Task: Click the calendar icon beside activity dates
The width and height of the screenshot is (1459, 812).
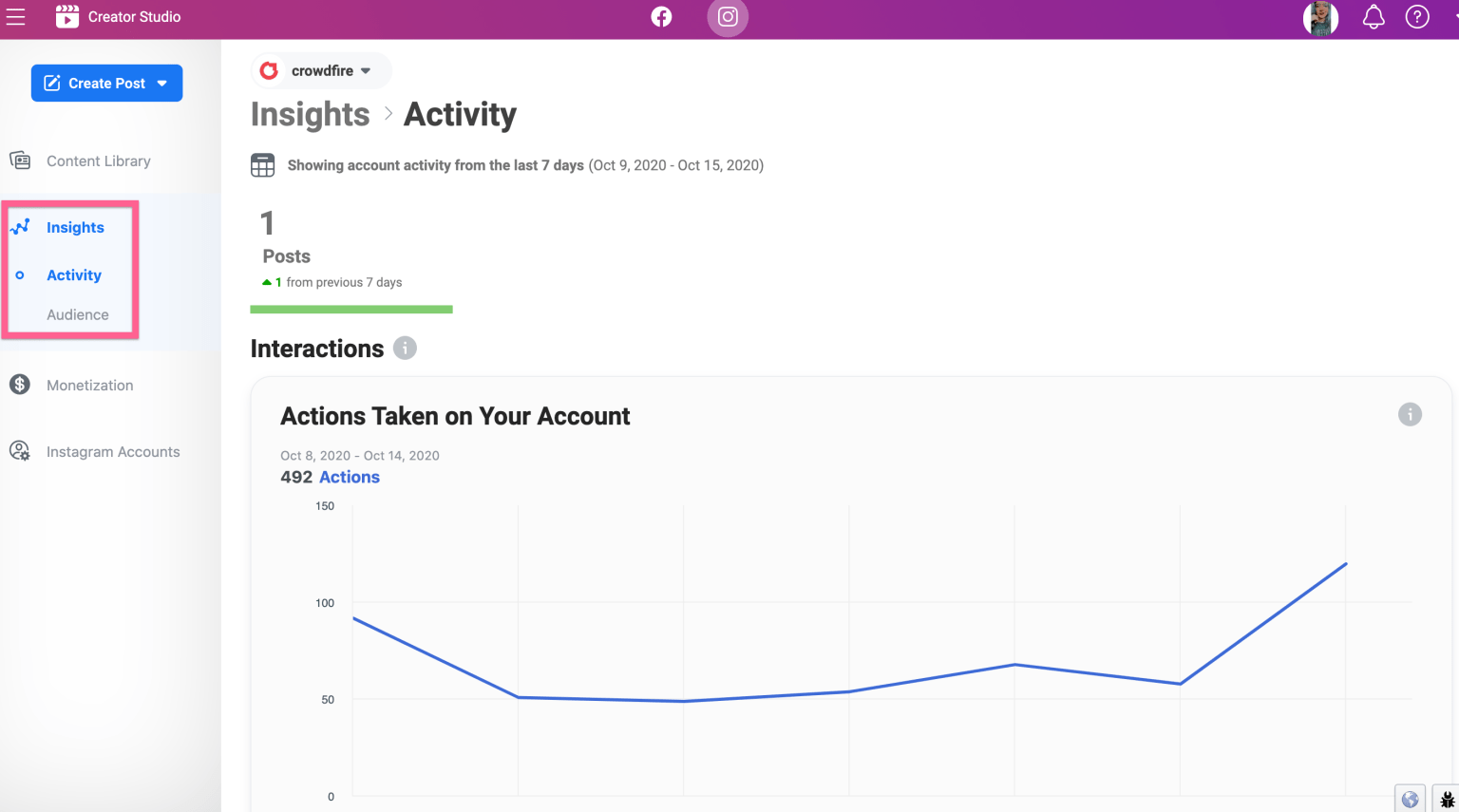Action: pos(262,164)
